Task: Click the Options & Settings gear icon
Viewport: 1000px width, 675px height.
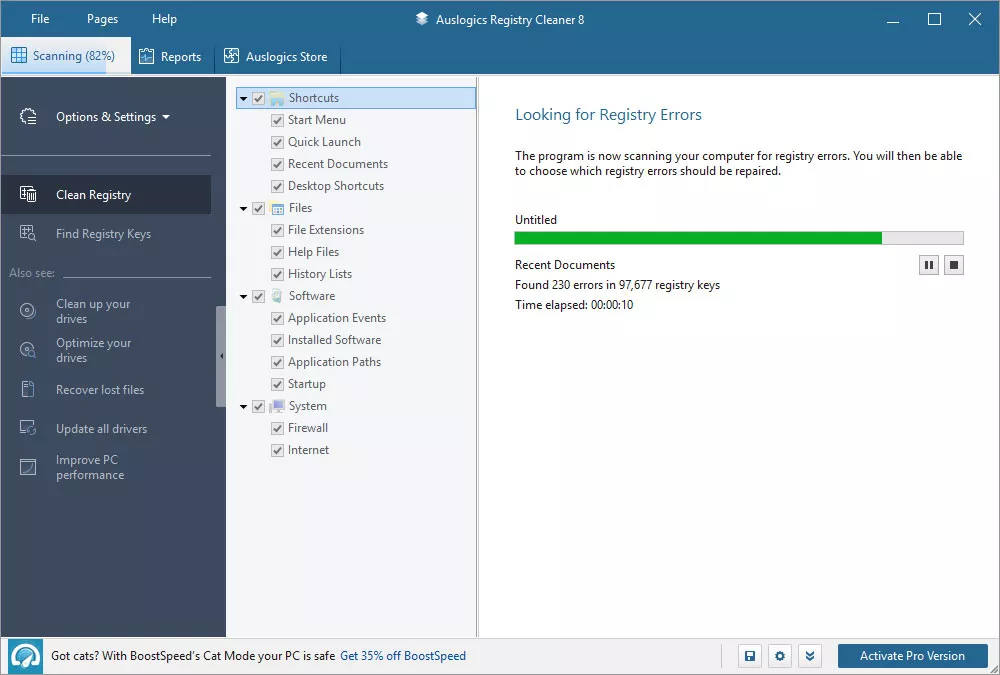Action: coord(28,117)
